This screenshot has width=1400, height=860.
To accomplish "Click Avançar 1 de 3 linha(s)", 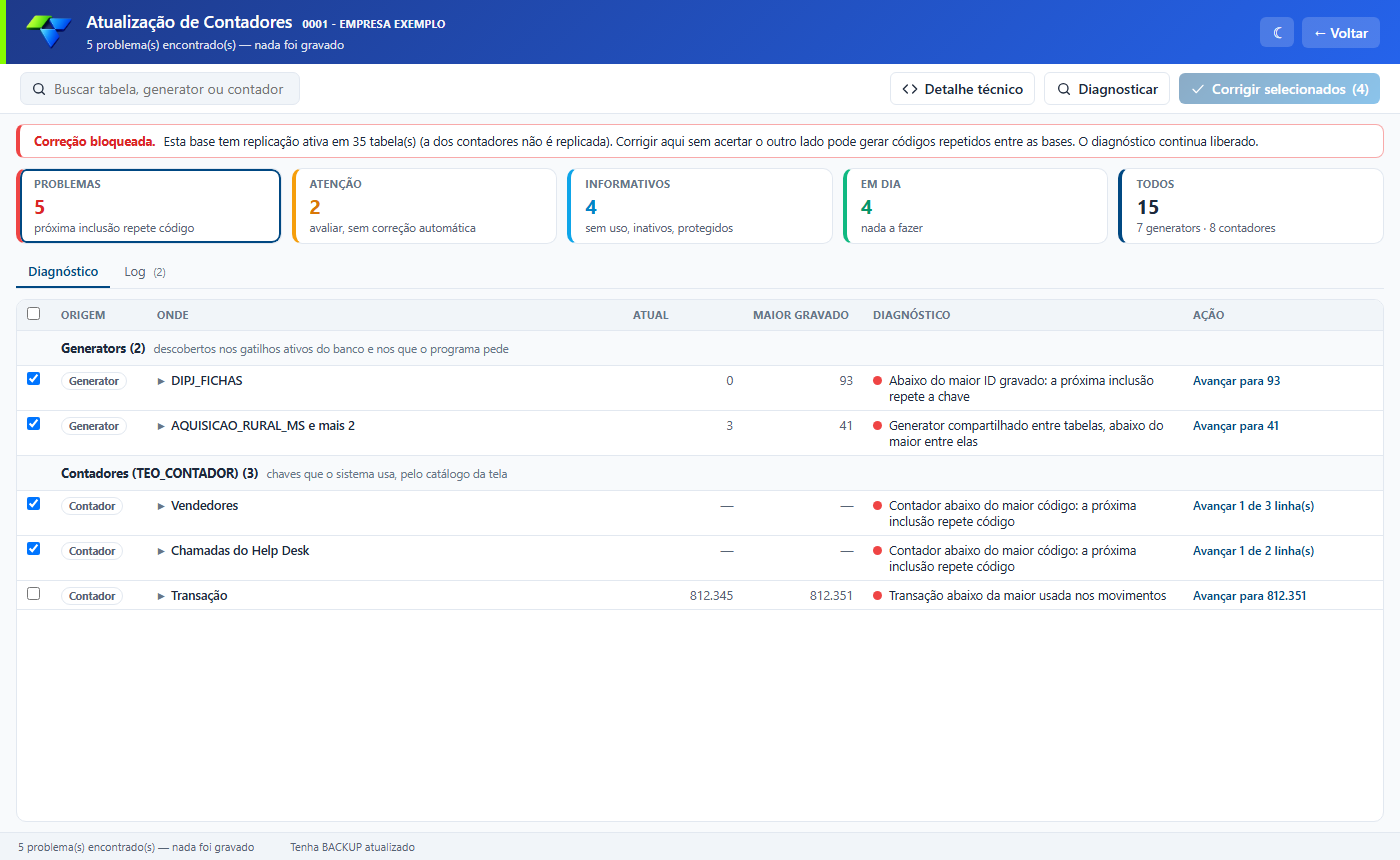I will [1253, 506].
